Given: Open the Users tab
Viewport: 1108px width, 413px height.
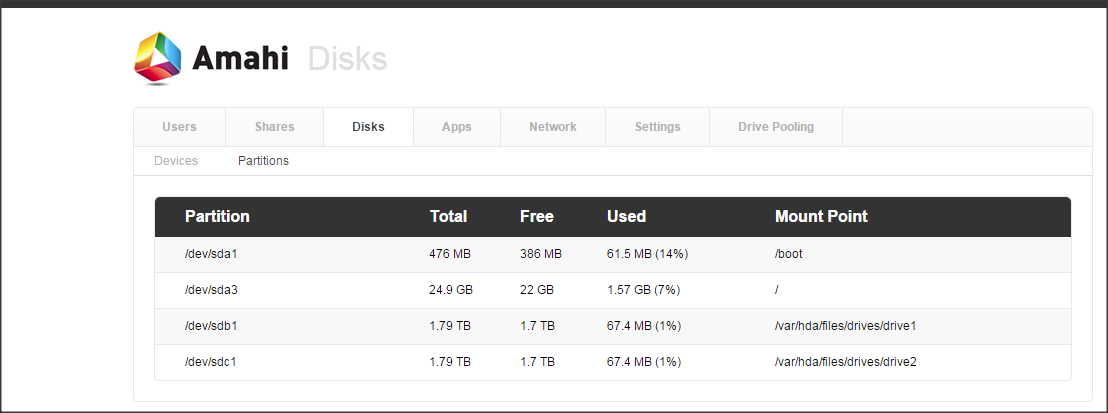Looking at the screenshot, I should coord(179,127).
